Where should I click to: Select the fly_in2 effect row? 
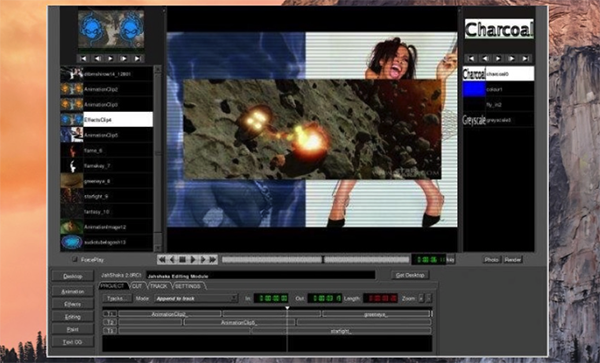pos(499,104)
